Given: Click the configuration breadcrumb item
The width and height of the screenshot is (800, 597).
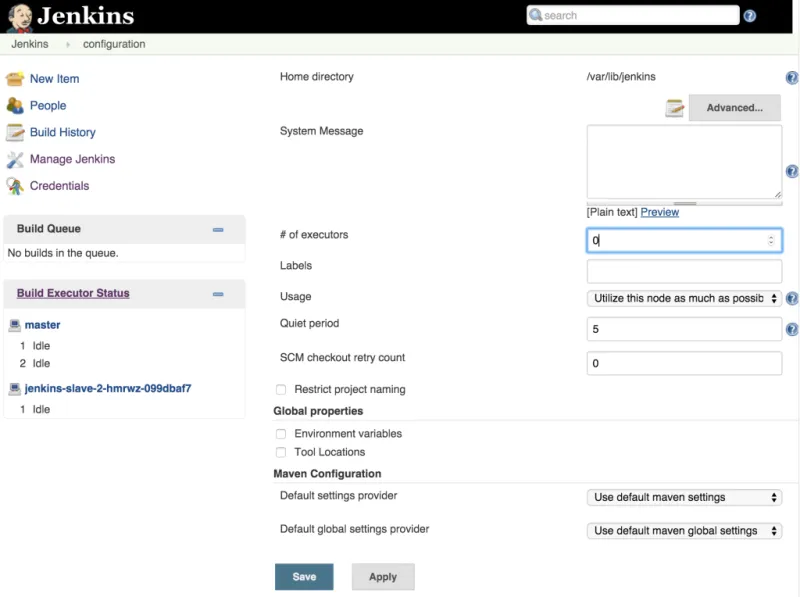Looking at the screenshot, I should [113, 44].
